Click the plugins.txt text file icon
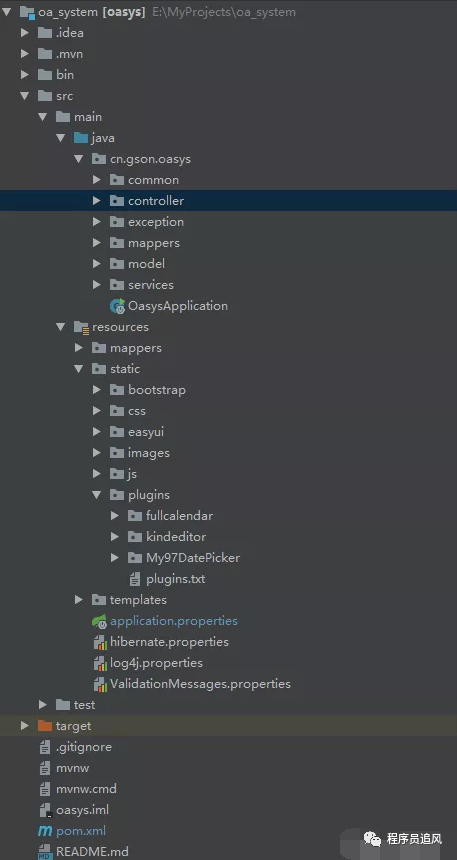This screenshot has height=860, width=457. tap(135, 579)
